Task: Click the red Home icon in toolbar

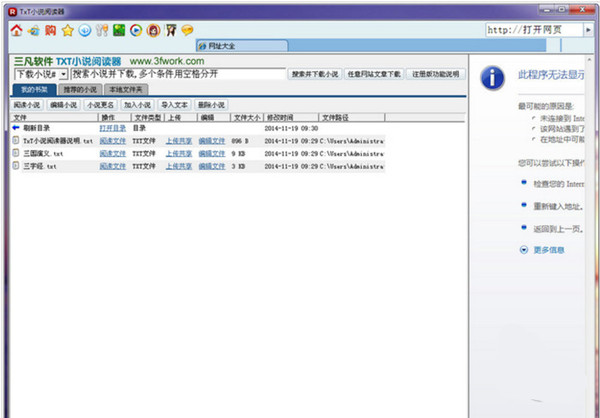Action: [17, 30]
